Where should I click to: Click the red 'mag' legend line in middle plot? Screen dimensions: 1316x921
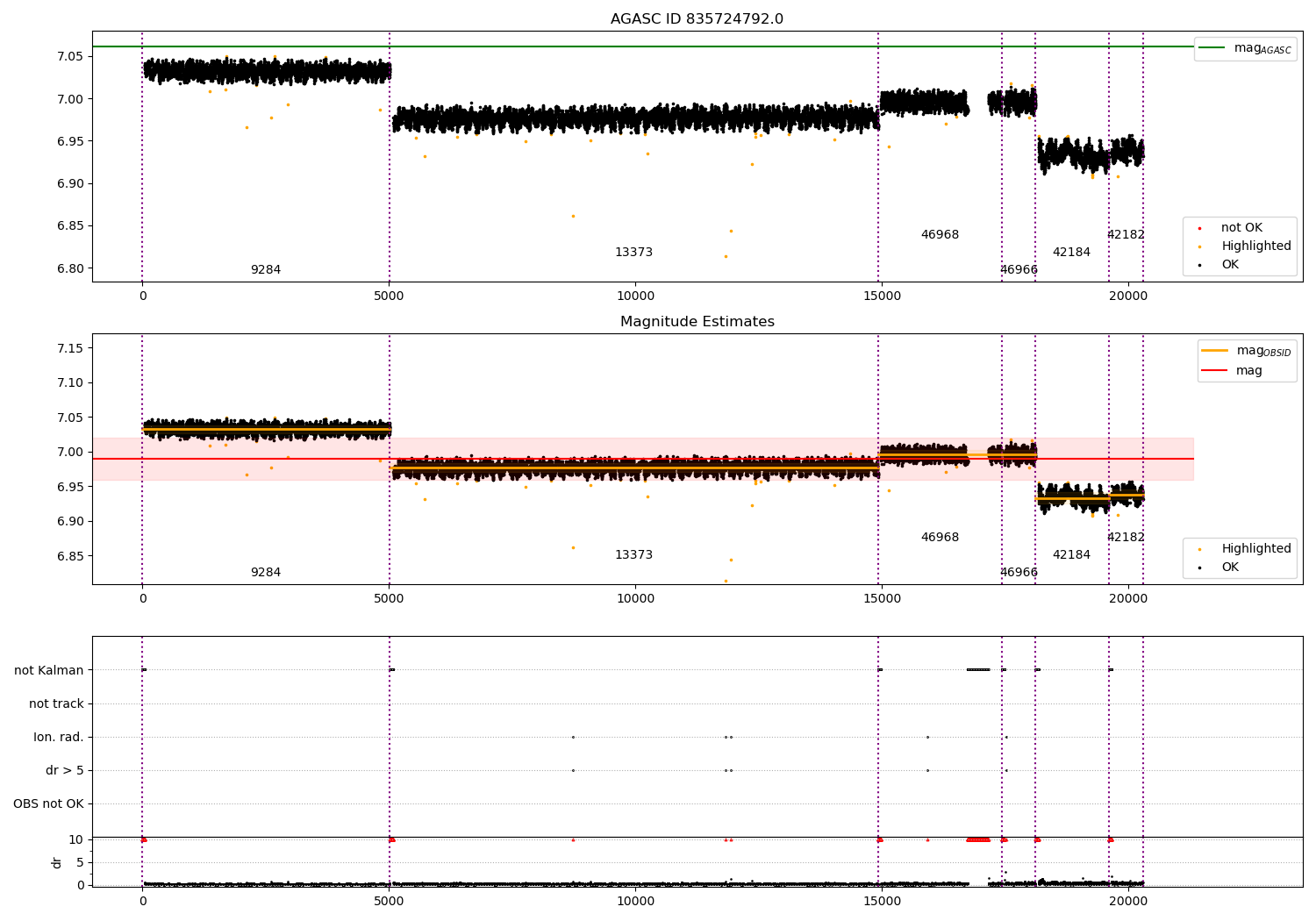[1214, 371]
